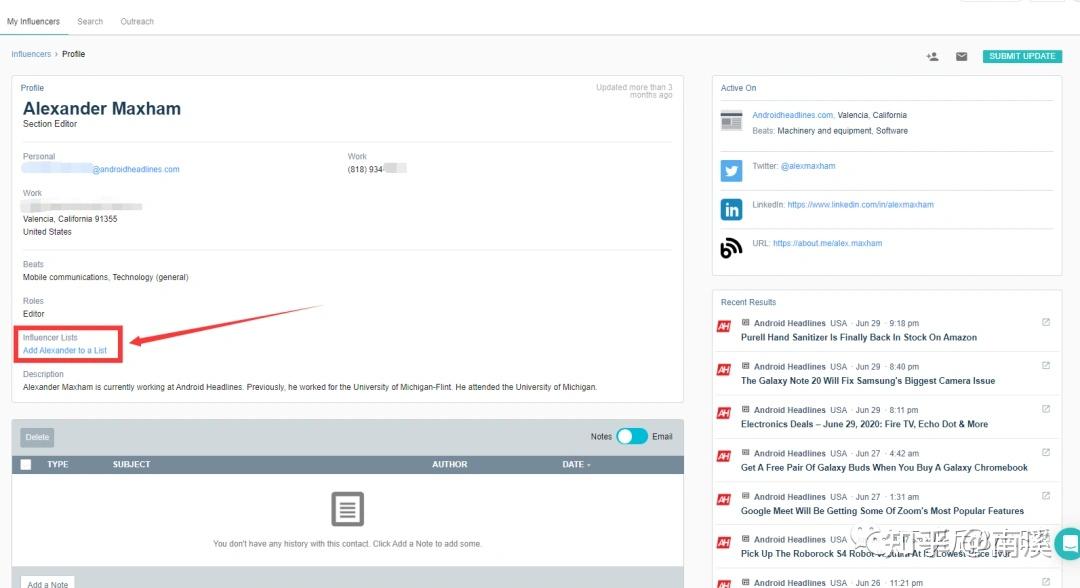Click the add contact person icon
Viewport: 1080px width, 588px height.
pyautogui.click(x=932, y=56)
